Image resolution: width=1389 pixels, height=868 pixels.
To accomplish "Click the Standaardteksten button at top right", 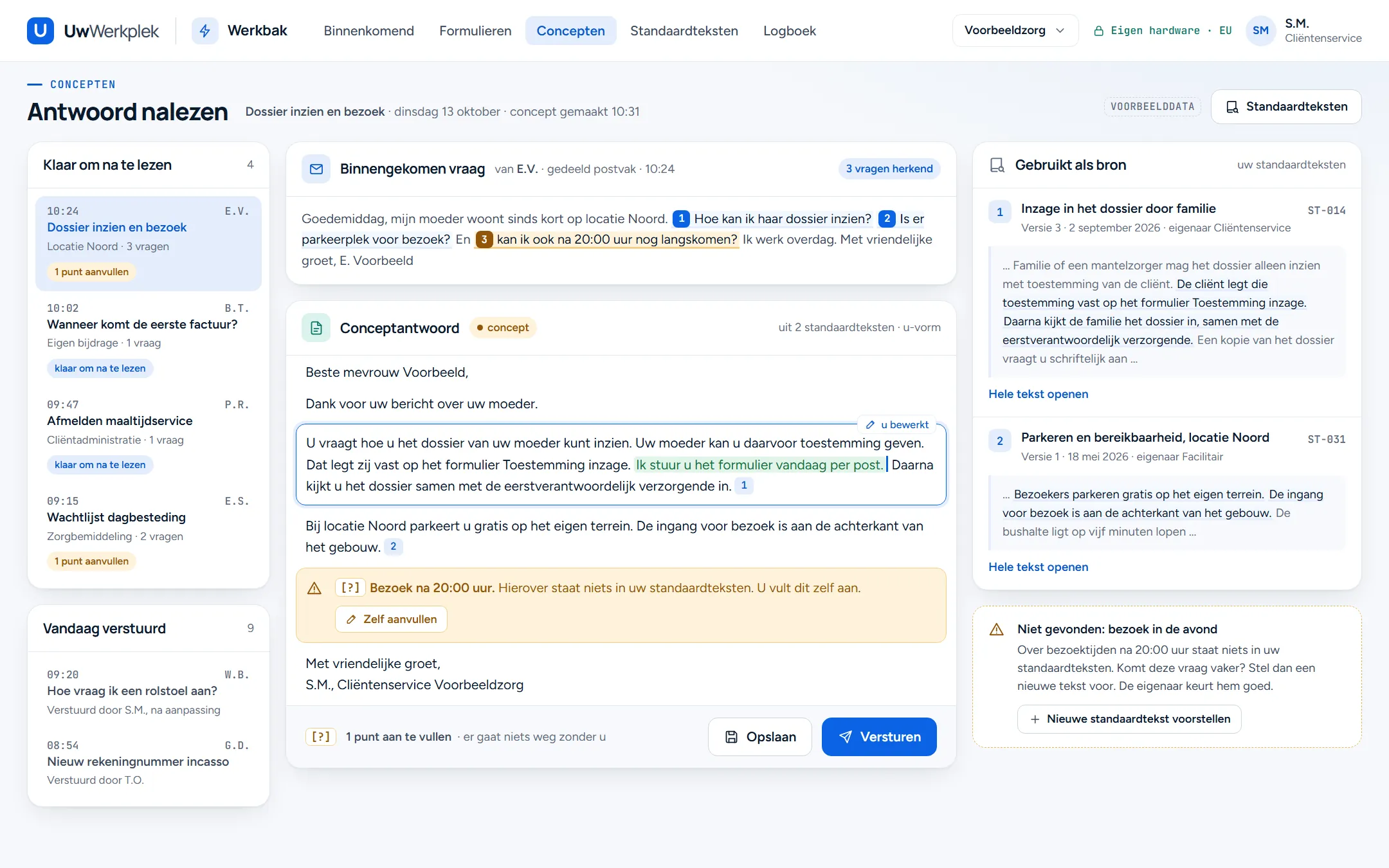I will (1286, 107).
